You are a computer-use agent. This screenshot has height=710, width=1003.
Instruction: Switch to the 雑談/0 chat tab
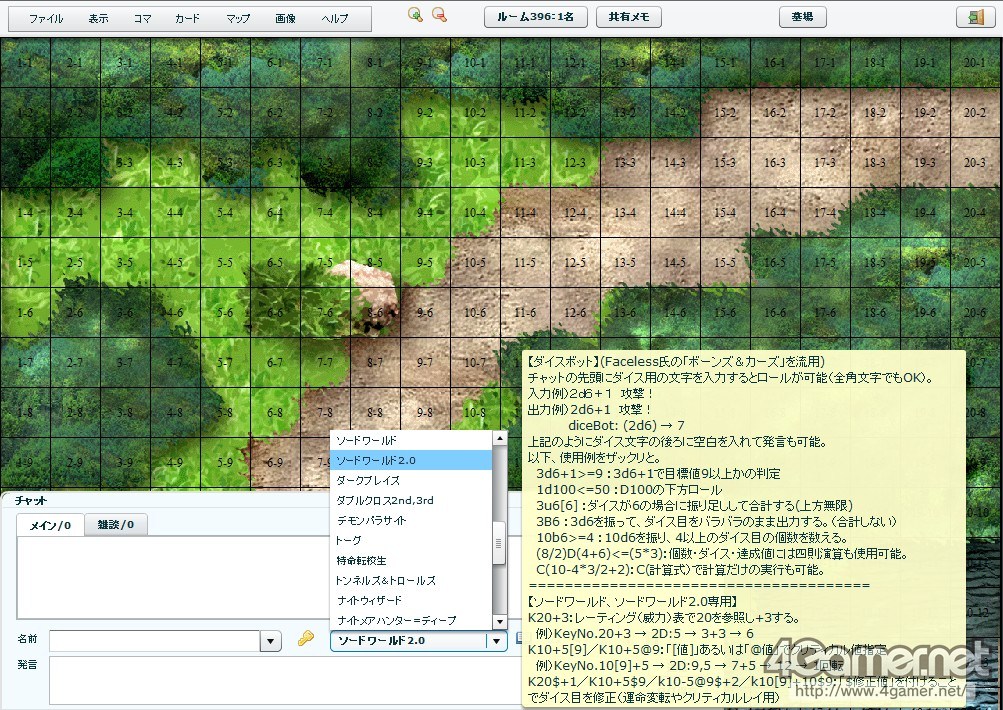(x=116, y=525)
